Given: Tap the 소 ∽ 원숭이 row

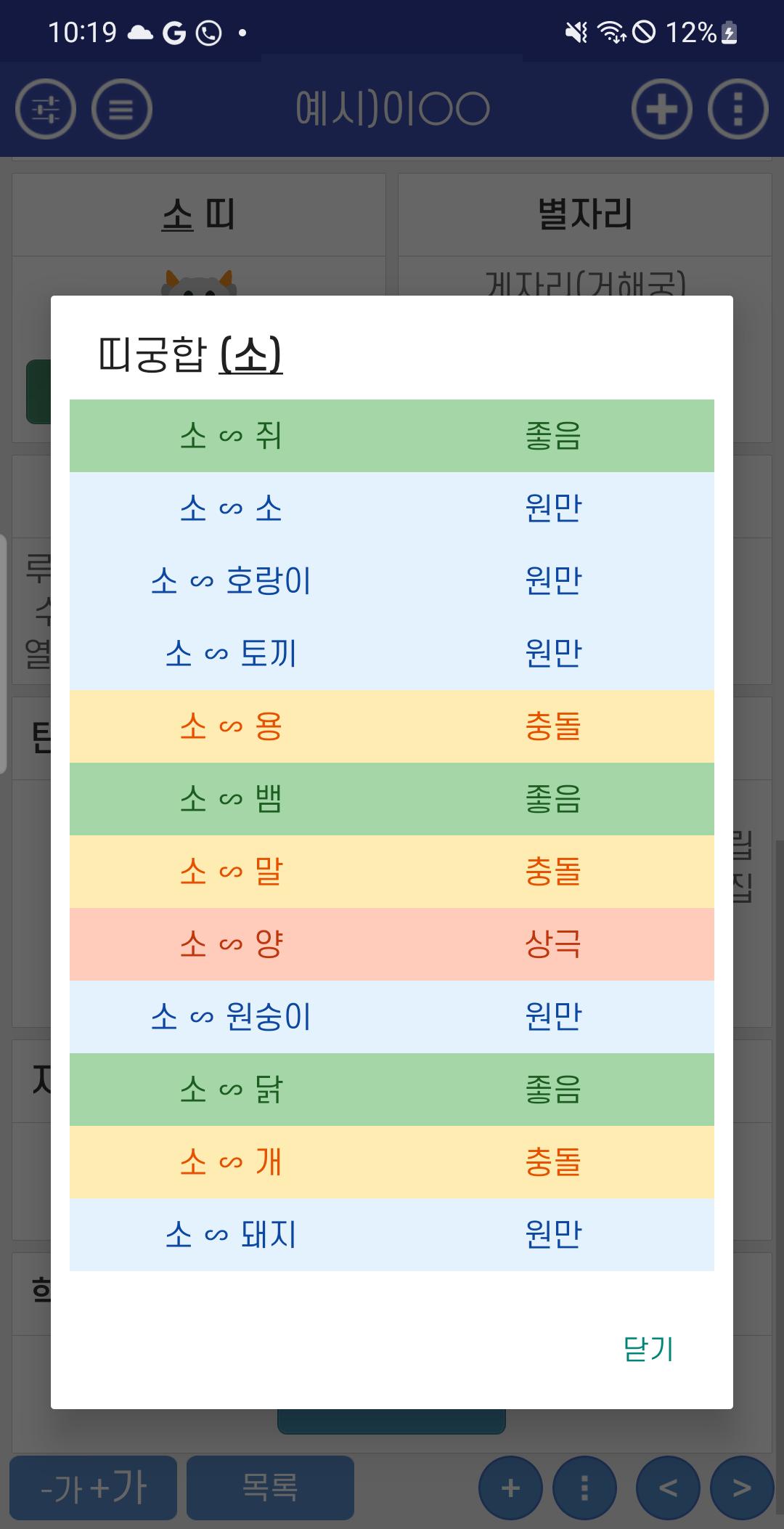Looking at the screenshot, I should [x=392, y=1017].
